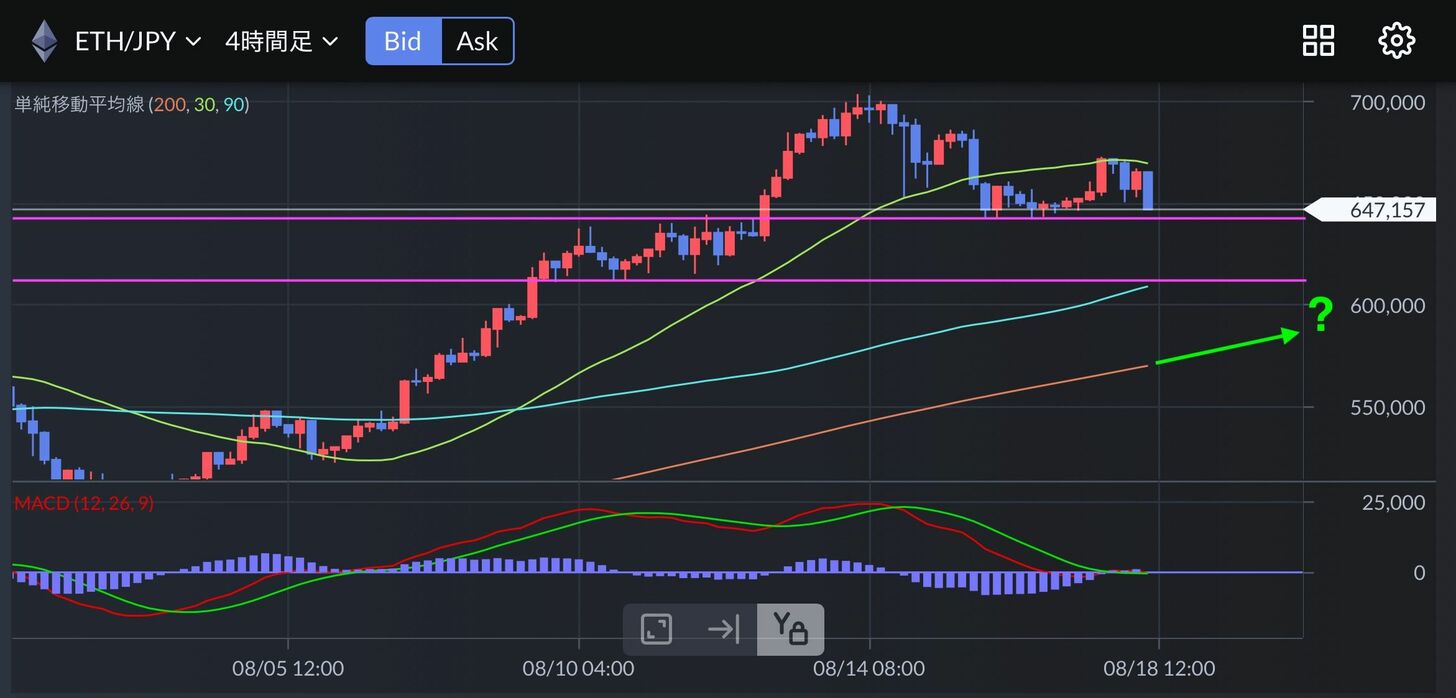Click the 600,000 price axis label

click(1387, 306)
